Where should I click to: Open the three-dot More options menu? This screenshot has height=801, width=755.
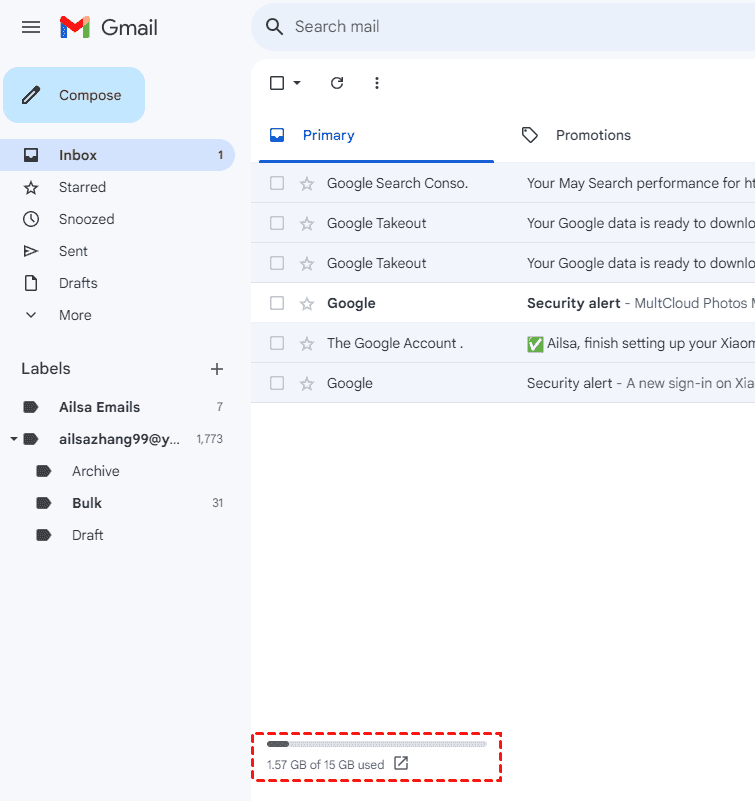(376, 83)
